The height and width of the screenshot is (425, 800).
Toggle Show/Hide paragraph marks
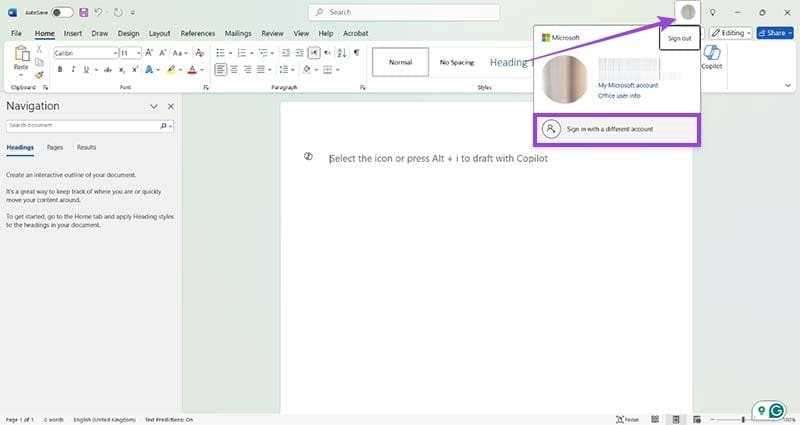[356, 53]
